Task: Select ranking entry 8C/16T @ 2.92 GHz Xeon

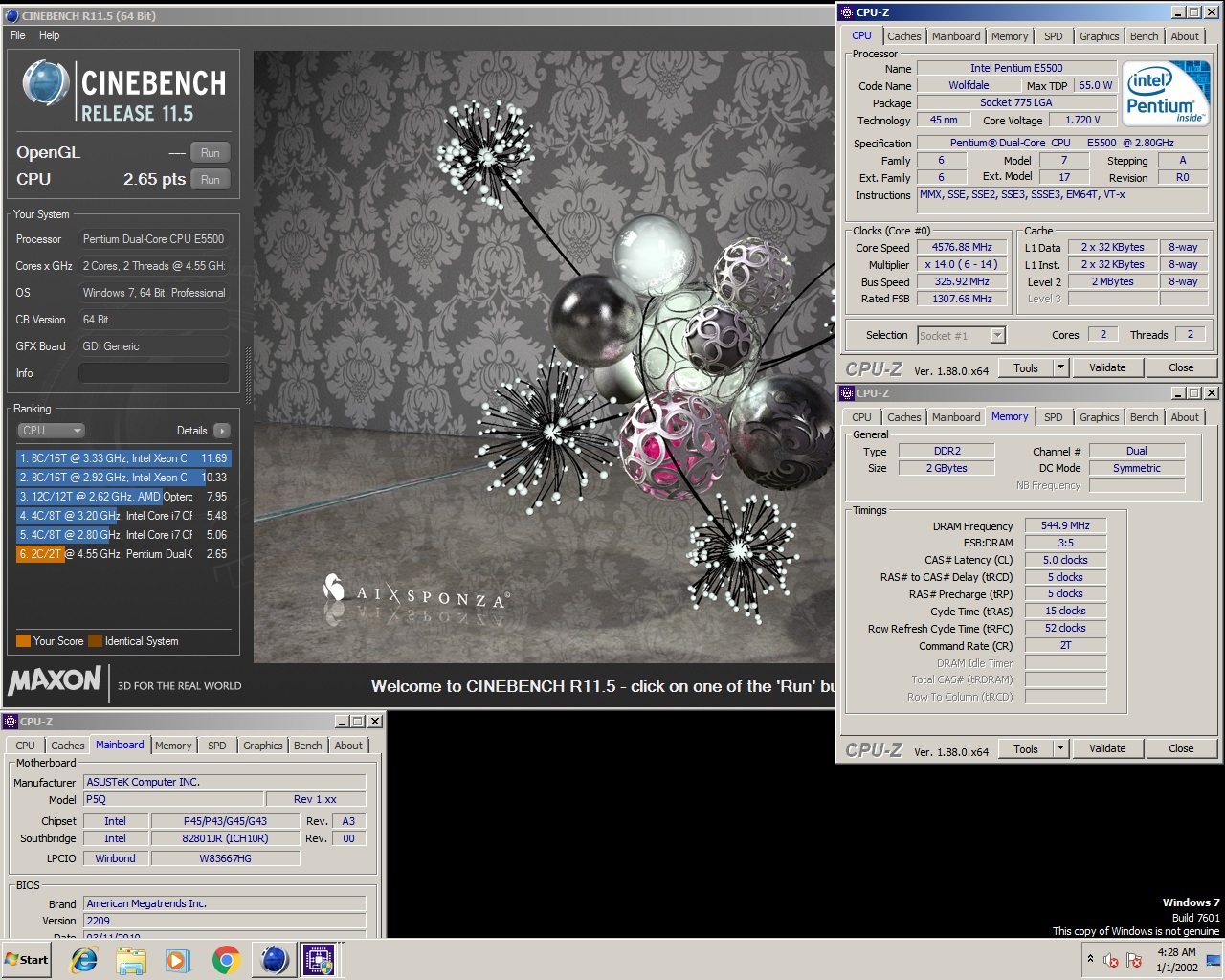Action: point(123,478)
